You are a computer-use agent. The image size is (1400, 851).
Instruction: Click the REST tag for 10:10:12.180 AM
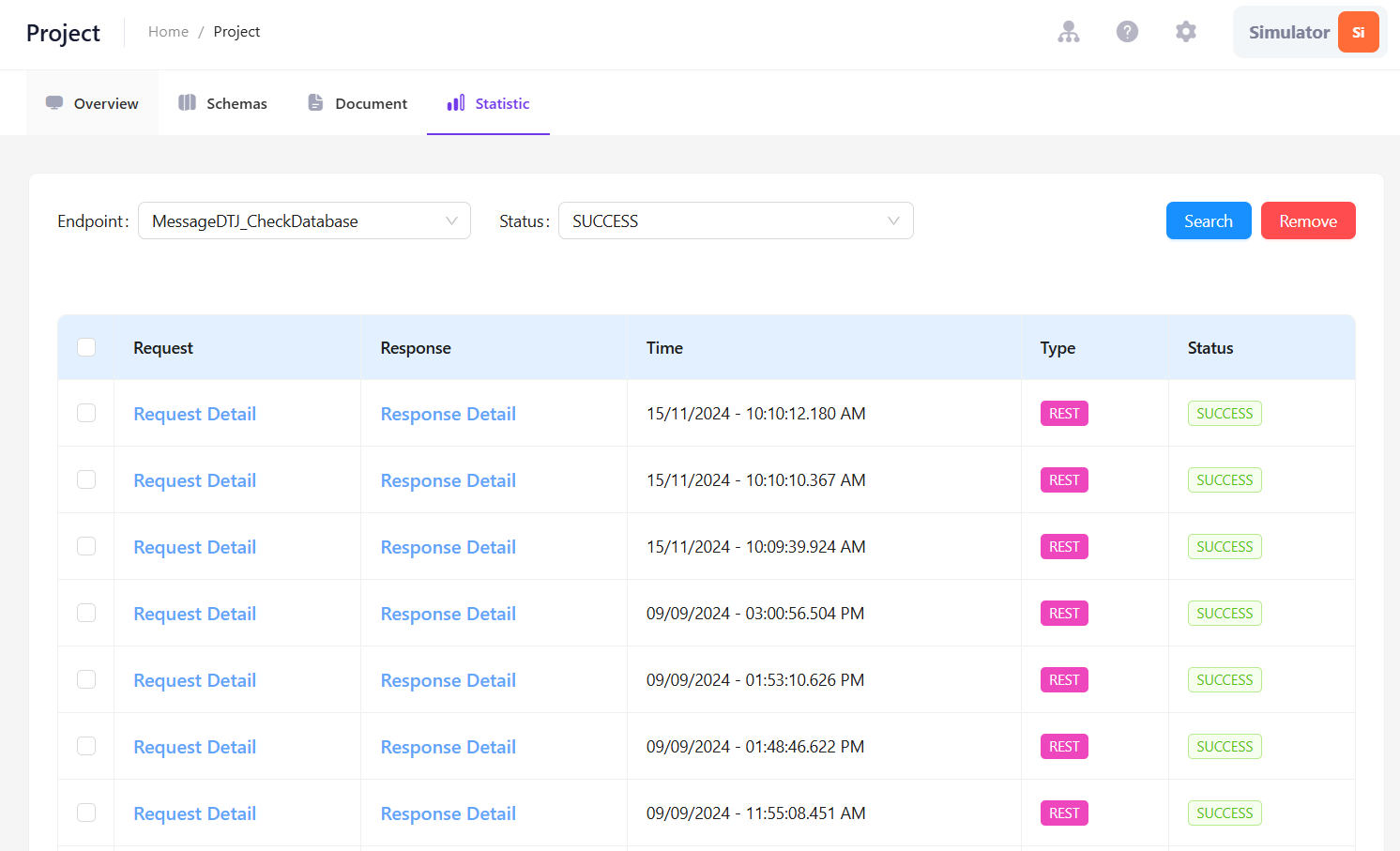1064,414
